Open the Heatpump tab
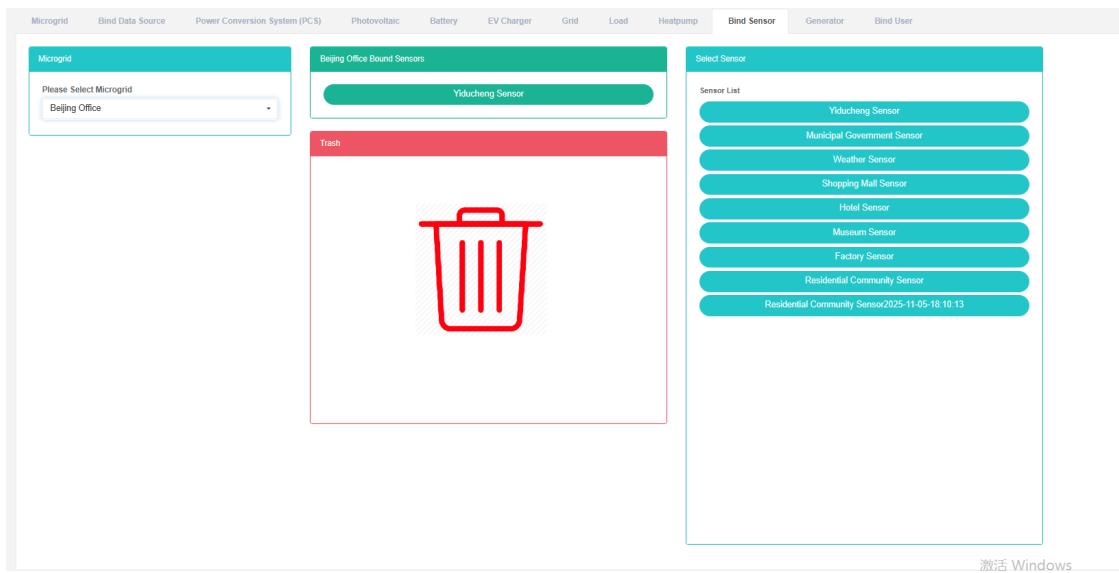The height and width of the screenshot is (573, 1119). 678,21
